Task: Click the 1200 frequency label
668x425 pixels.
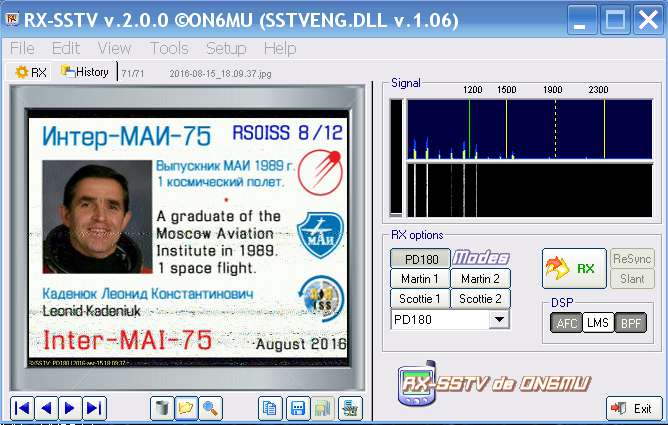Action: click(472, 90)
